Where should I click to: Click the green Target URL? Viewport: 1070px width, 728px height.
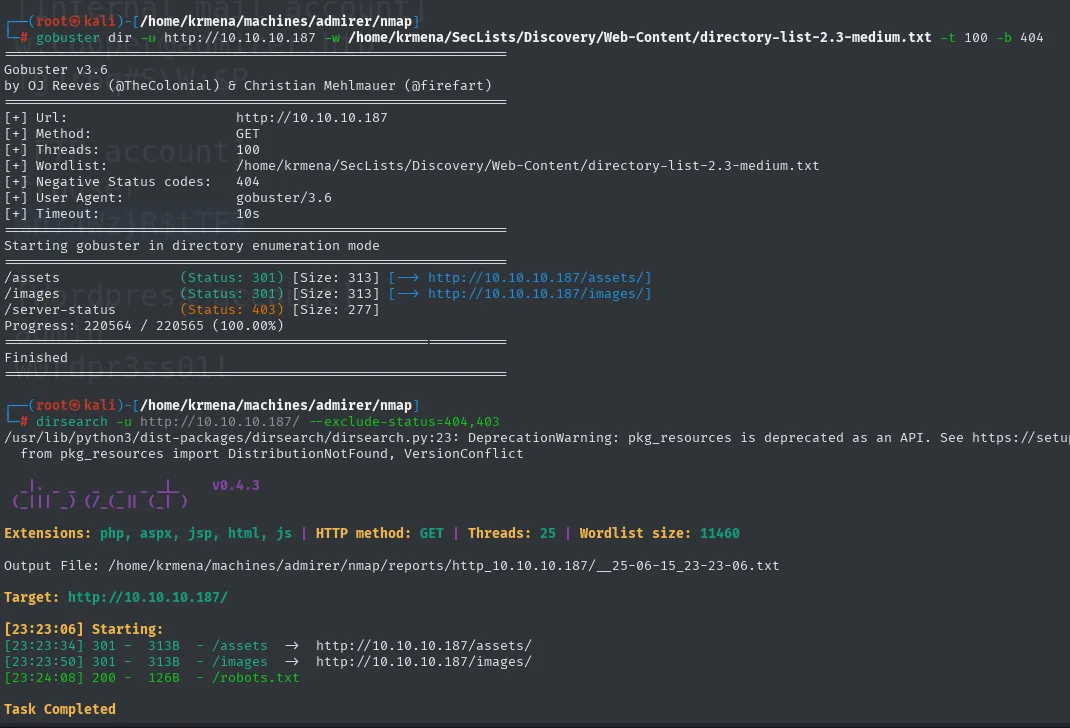(147, 597)
